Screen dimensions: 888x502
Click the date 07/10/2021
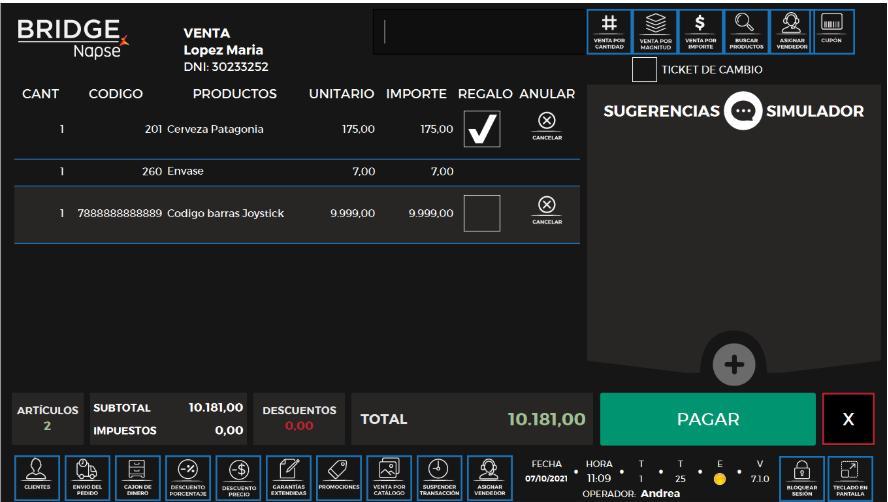(x=546, y=479)
